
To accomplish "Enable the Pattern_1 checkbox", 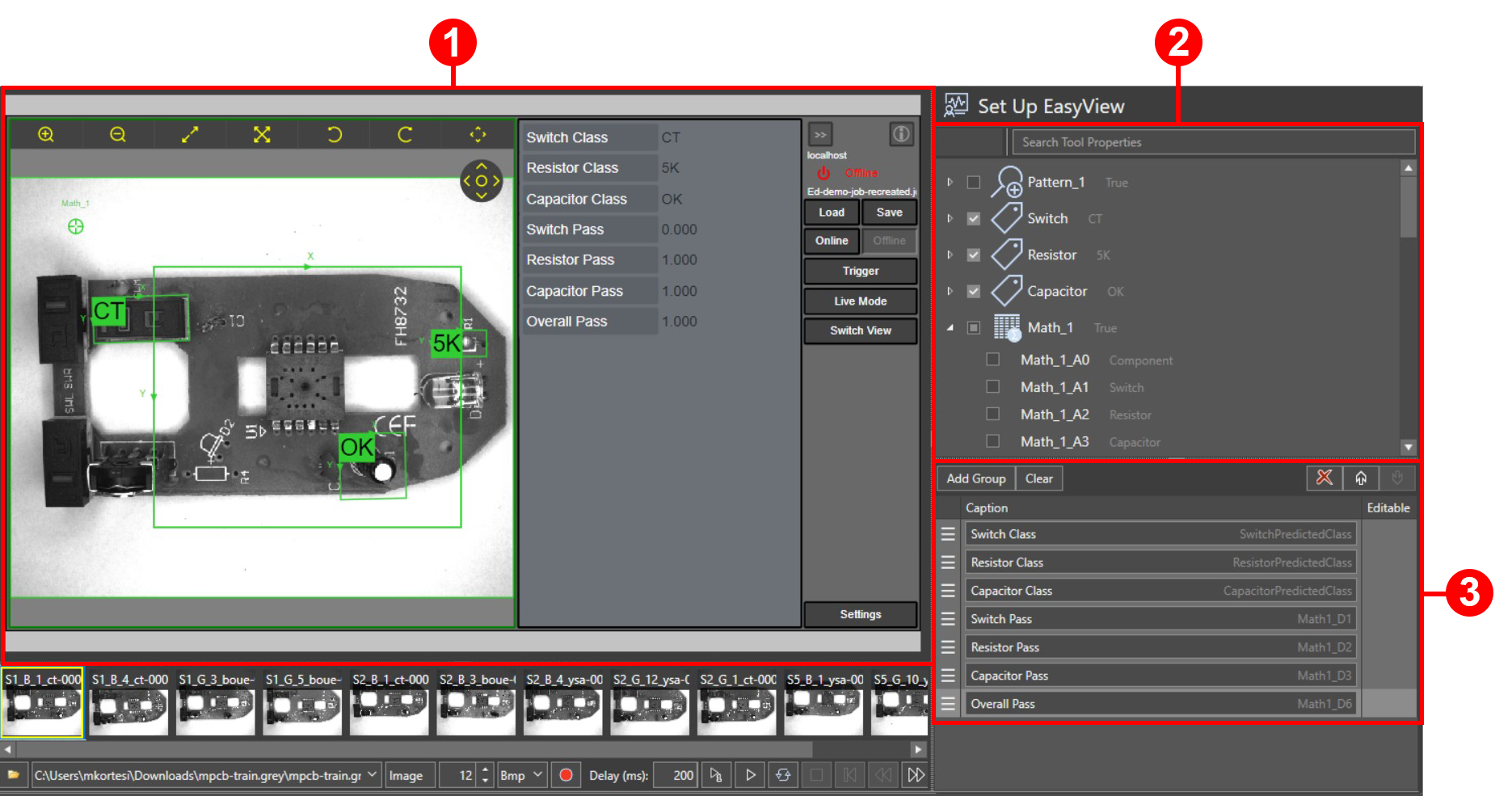I will pyautogui.click(x=974, y=183).
